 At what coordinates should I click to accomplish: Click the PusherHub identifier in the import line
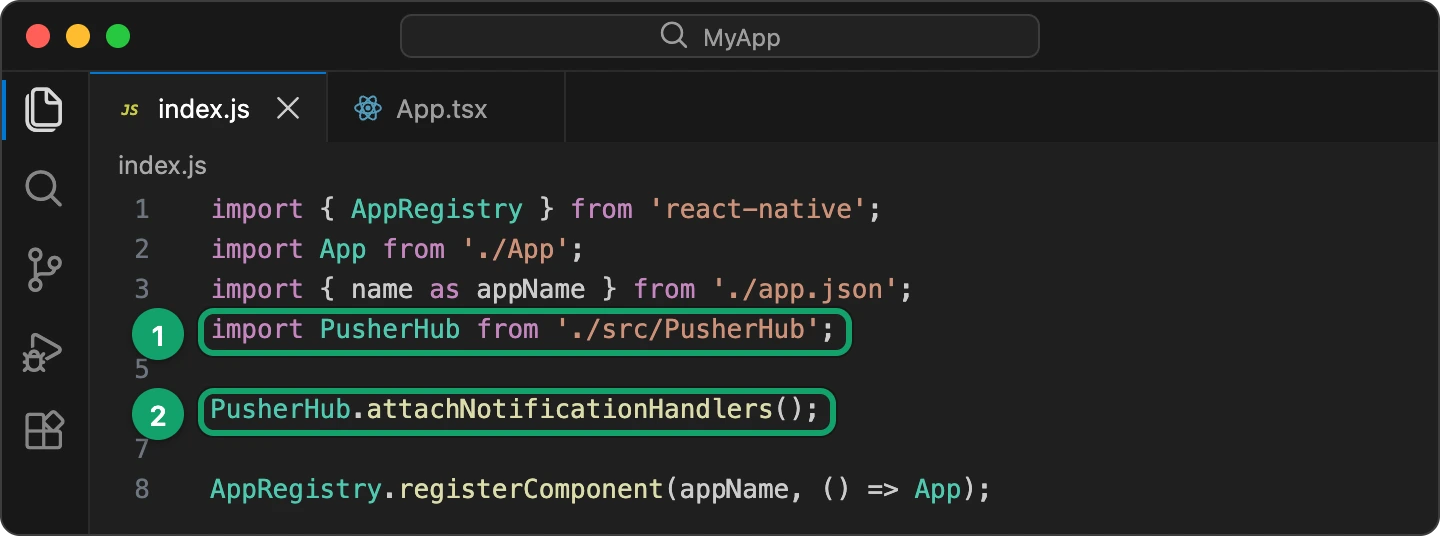tap(390, 329)
